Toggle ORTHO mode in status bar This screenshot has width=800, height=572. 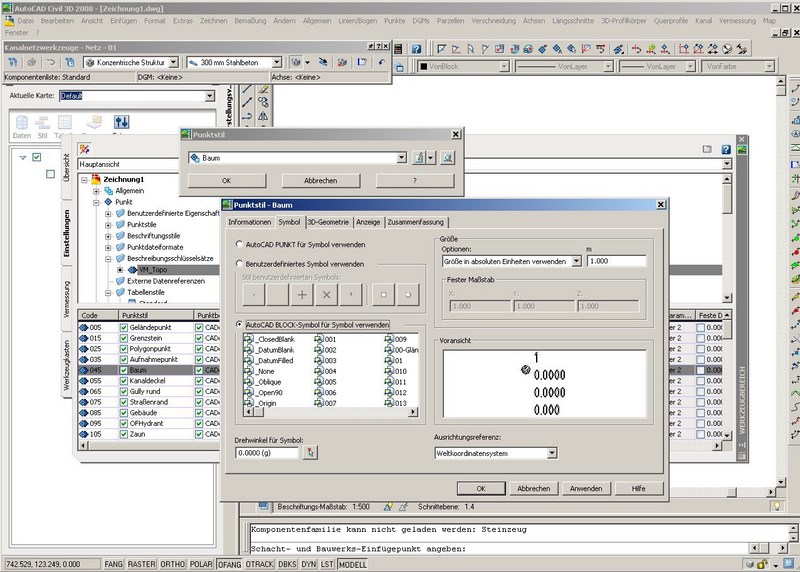[x=172, y=564]
